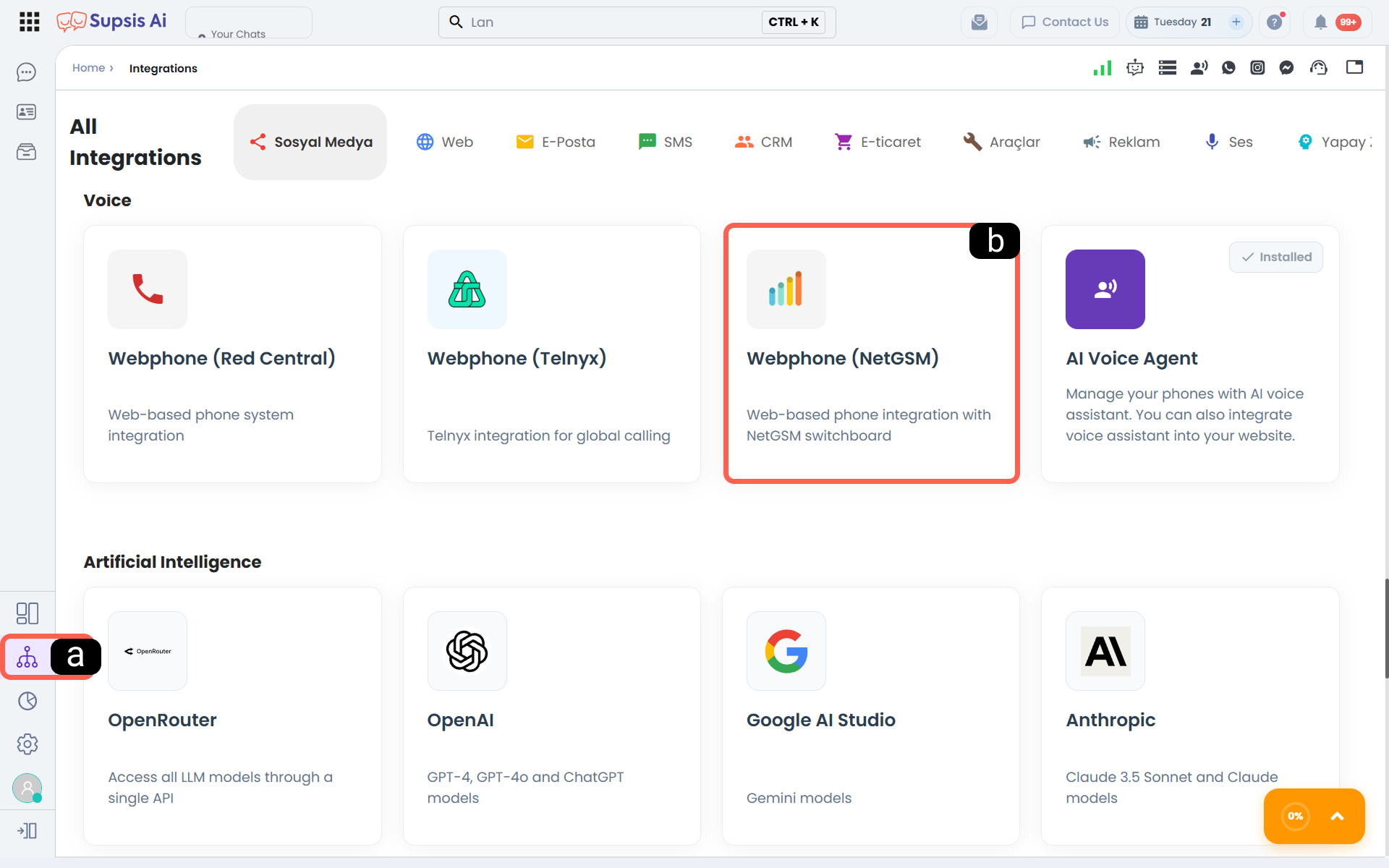Click the Webphone (Red Central) phone icon
The height and width of the screenshot is (868, 1389).
coord(148,289)
